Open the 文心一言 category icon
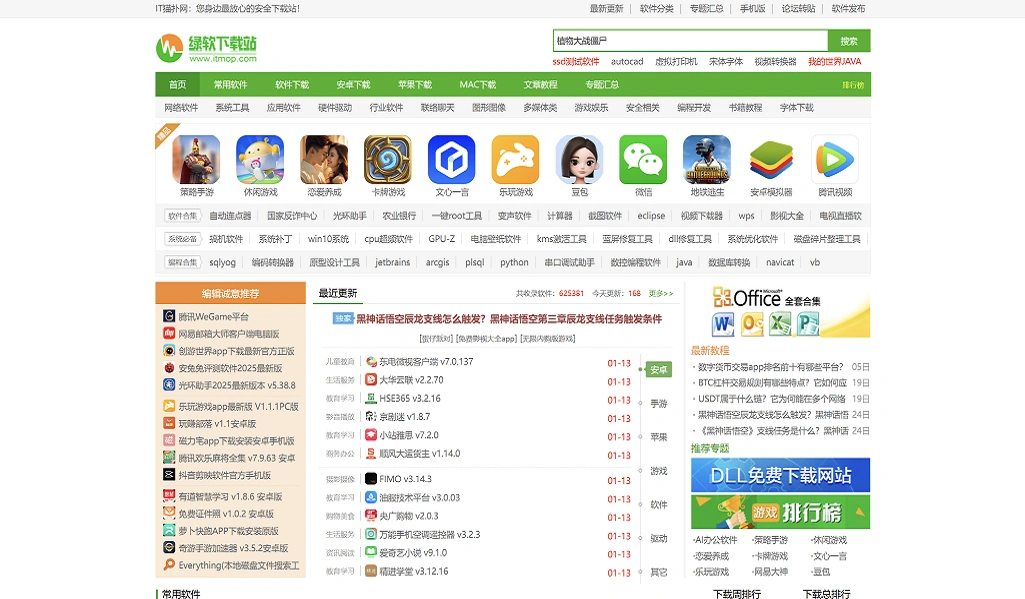Screen dimensions: 1025x599 click(x=451, y=161)
